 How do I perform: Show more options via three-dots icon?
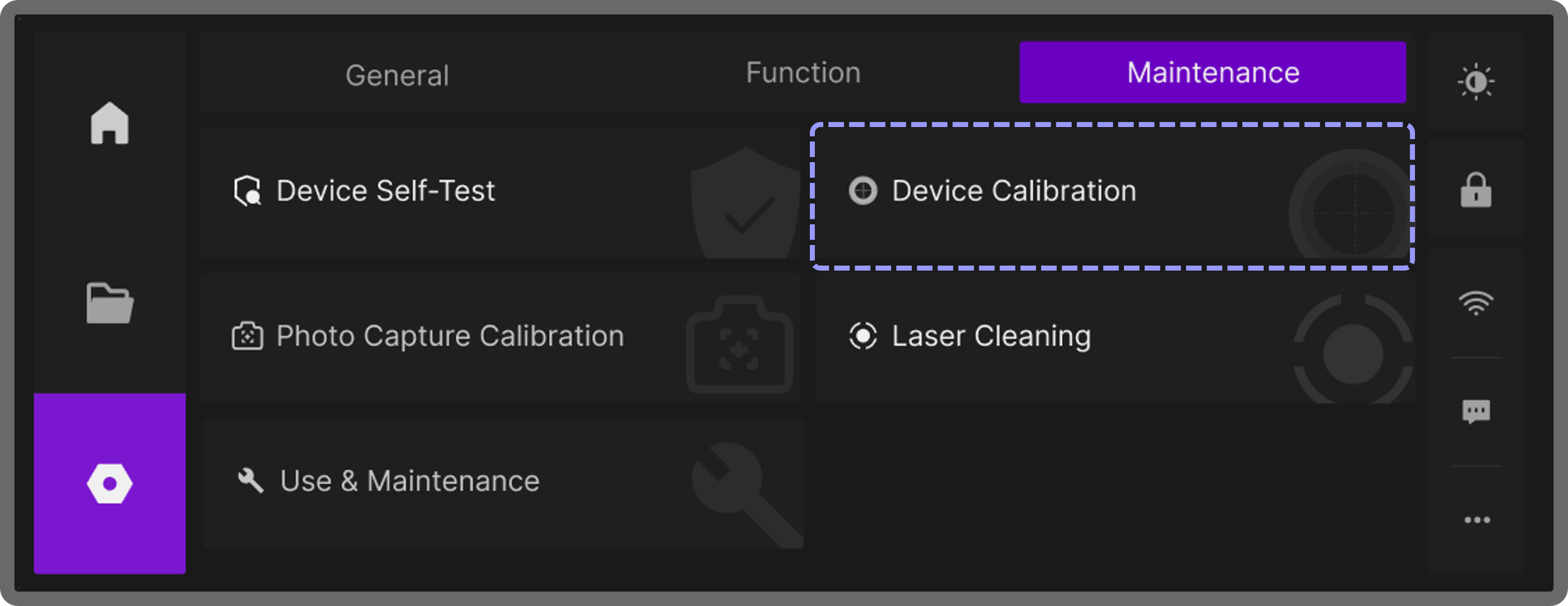(x=1477, y=520)
